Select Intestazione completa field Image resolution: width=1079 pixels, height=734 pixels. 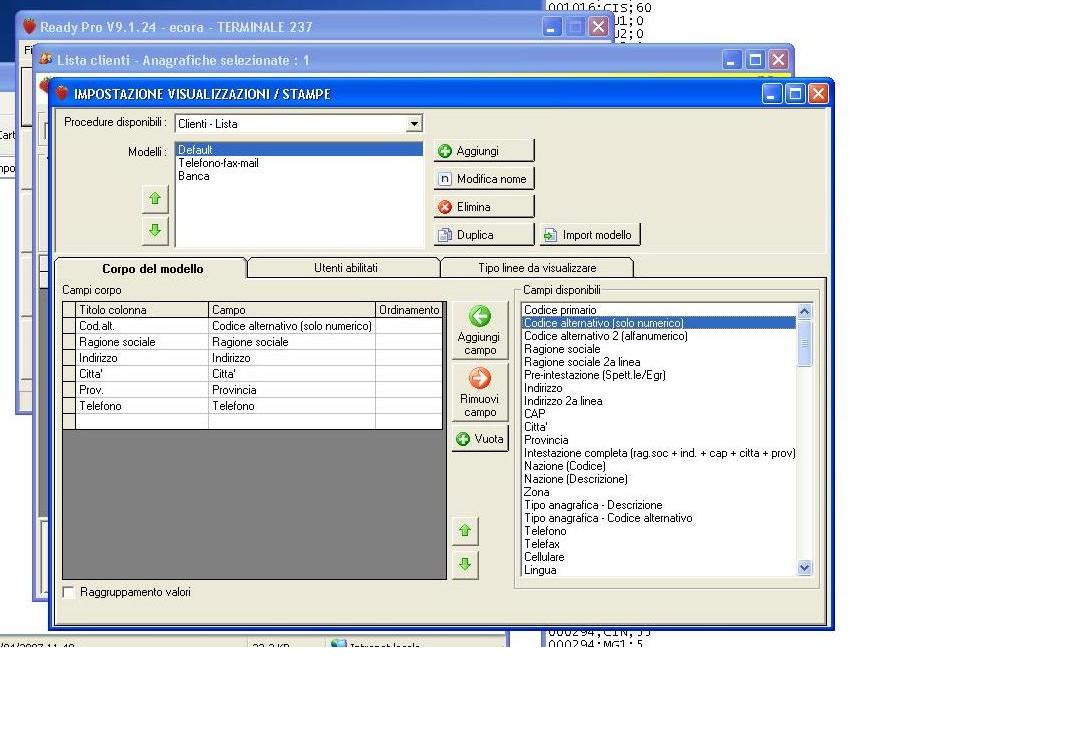pos(658,453)
